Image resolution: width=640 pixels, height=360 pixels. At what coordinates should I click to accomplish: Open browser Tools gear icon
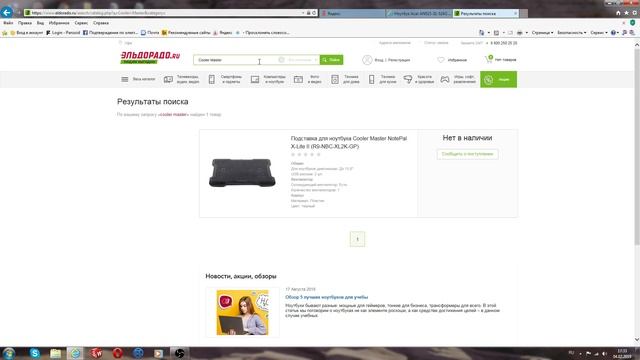click(x=635, y=13)
